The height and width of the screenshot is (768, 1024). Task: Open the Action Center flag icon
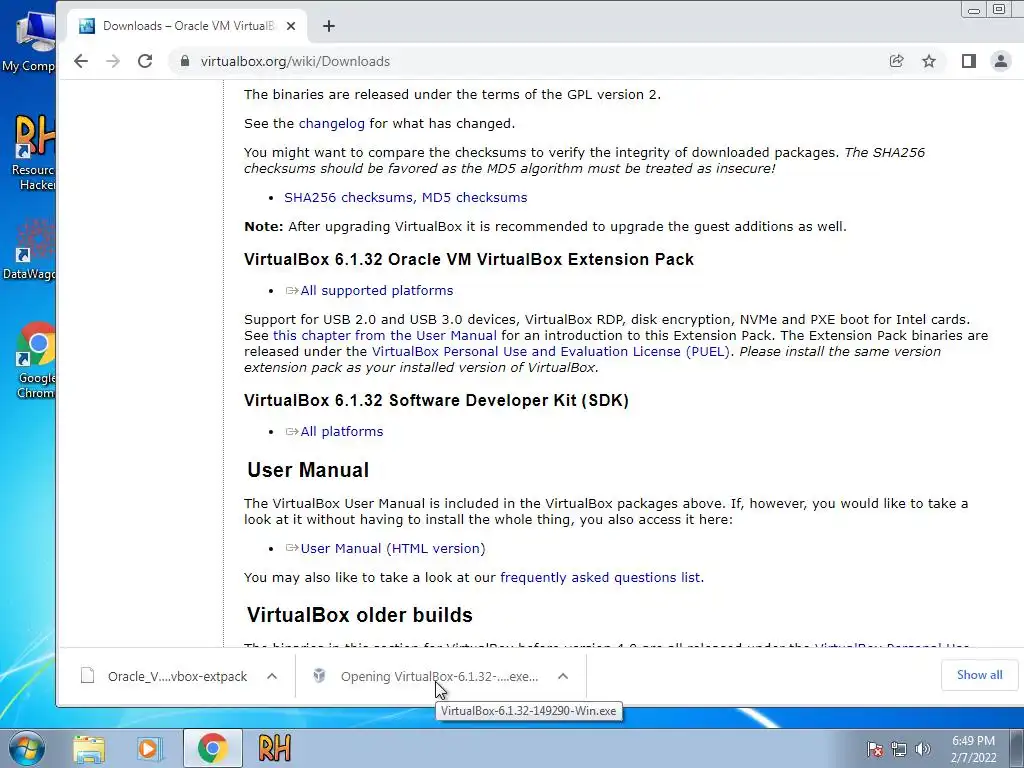point(874,749)
